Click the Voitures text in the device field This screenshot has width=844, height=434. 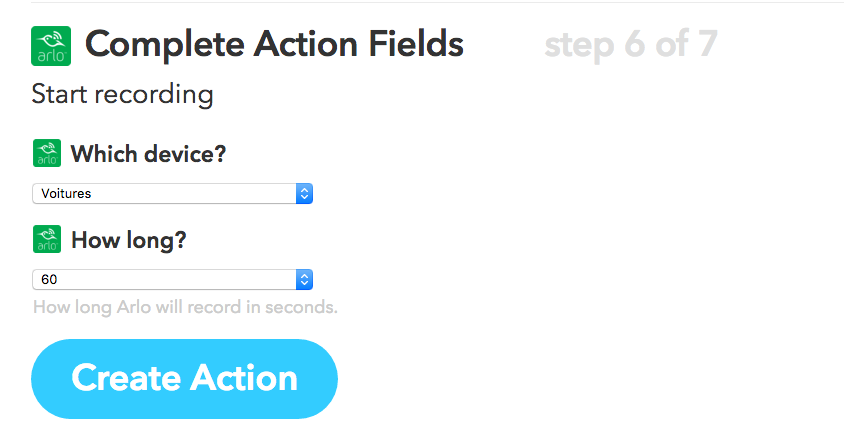coord(66,193)
